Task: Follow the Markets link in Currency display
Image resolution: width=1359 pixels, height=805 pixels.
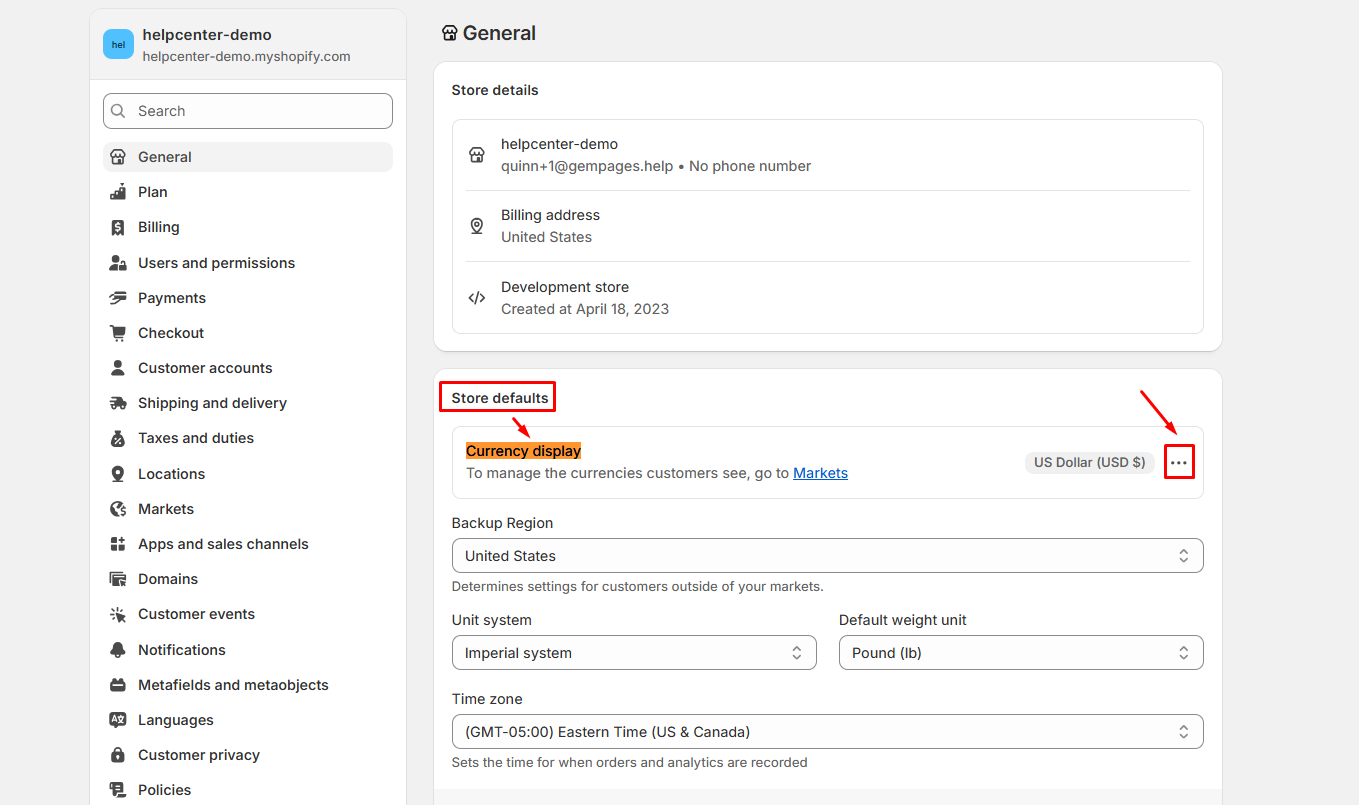Action: coord(820,473)
